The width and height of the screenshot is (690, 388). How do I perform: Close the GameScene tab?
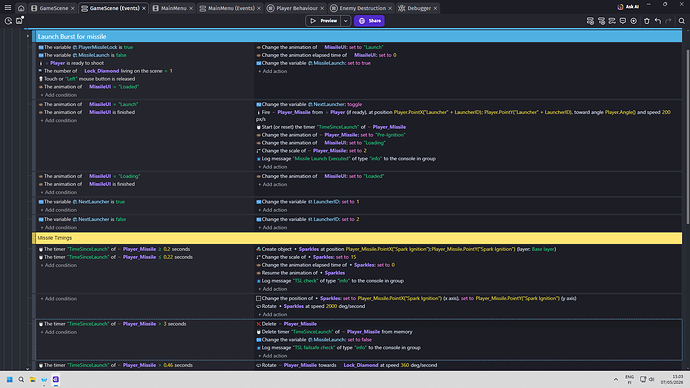tap(73, 8)
